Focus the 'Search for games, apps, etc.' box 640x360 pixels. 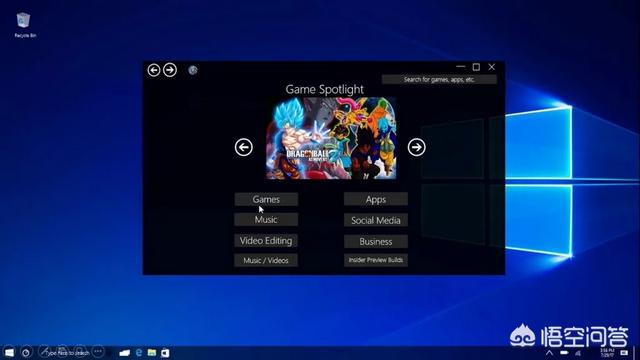click(x=439, y=80)
